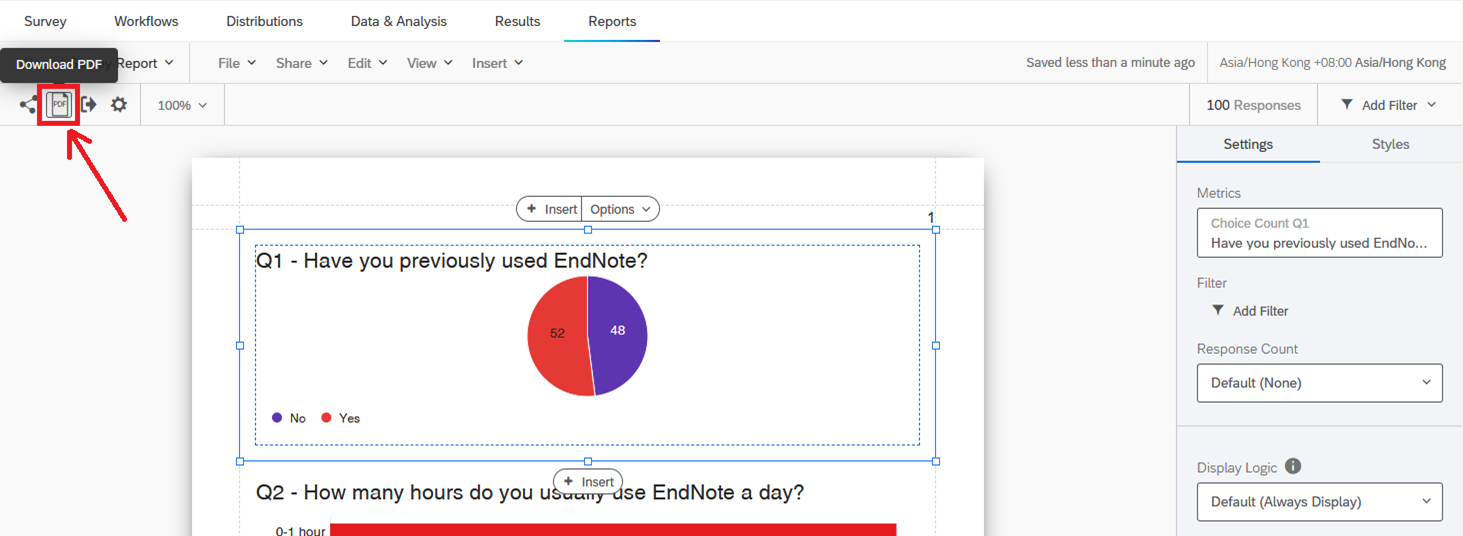Expand the Options dropdown above the chart
The height and width of the screenshot is (536, 1463).
pos(620,209)
